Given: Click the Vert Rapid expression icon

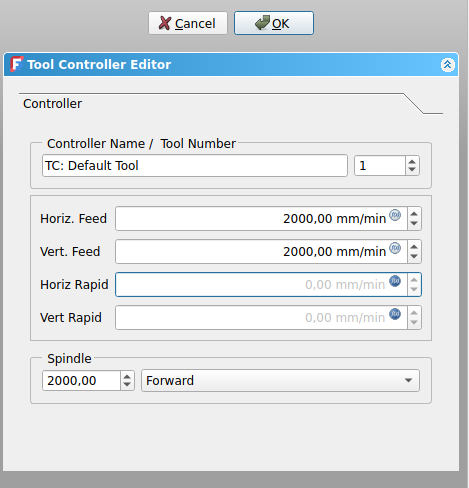Looking at the screenshot, I should pyautogui.click(x=395, y=314).
